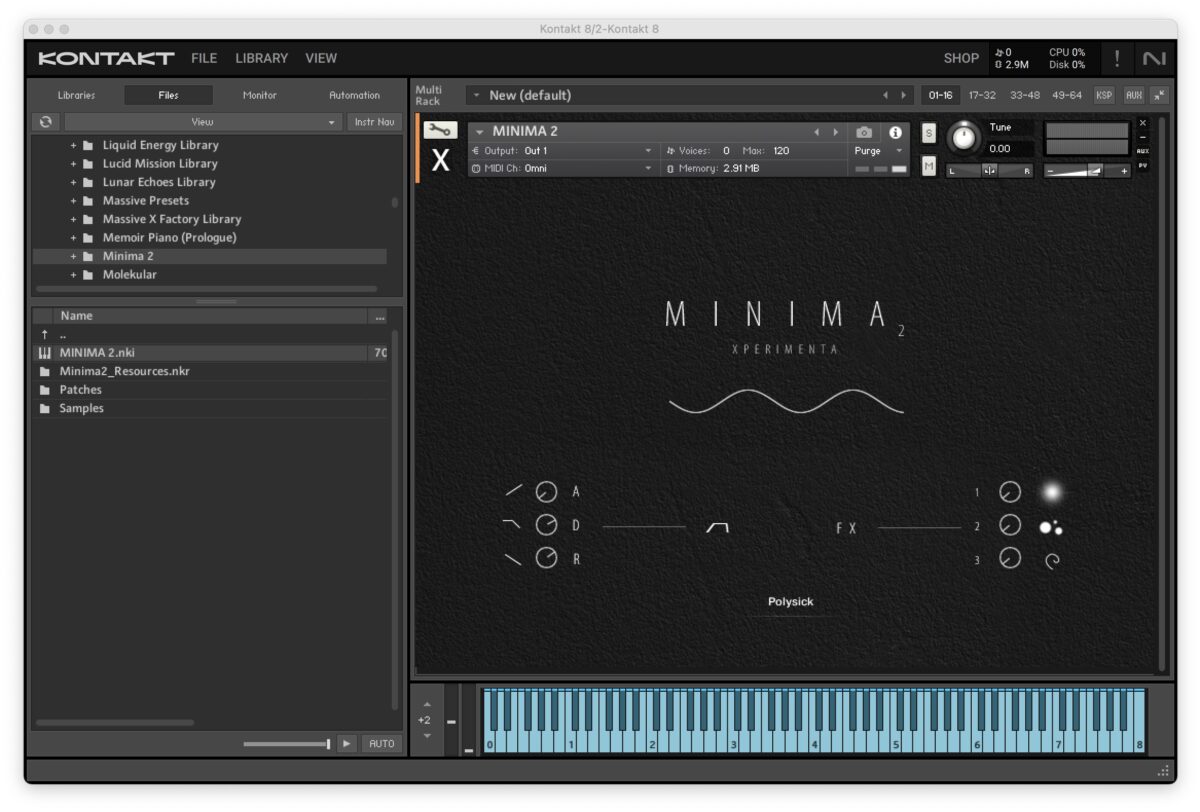This screenshot has height=812, width=1200.
Task: Open the instrument edit wrench icon
Action: point(440,130)
